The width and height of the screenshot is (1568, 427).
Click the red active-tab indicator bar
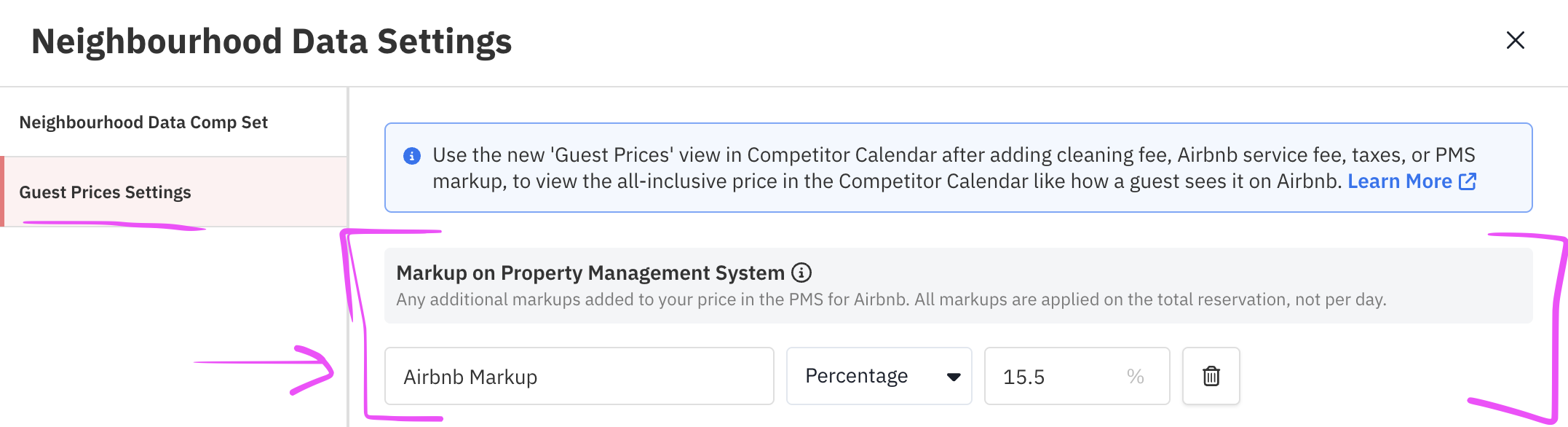[2, 192]
